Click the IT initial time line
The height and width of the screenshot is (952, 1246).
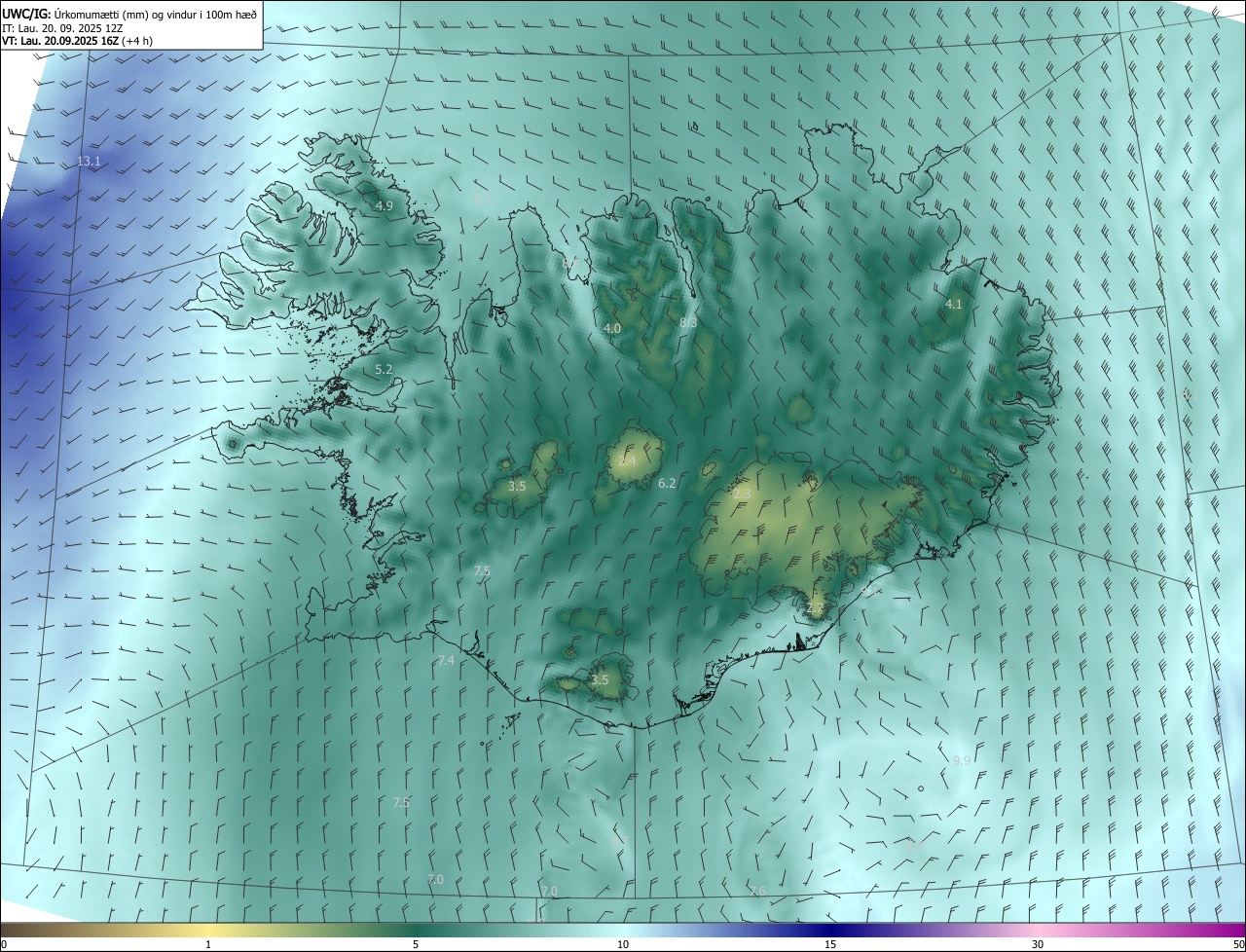[62, 27]
